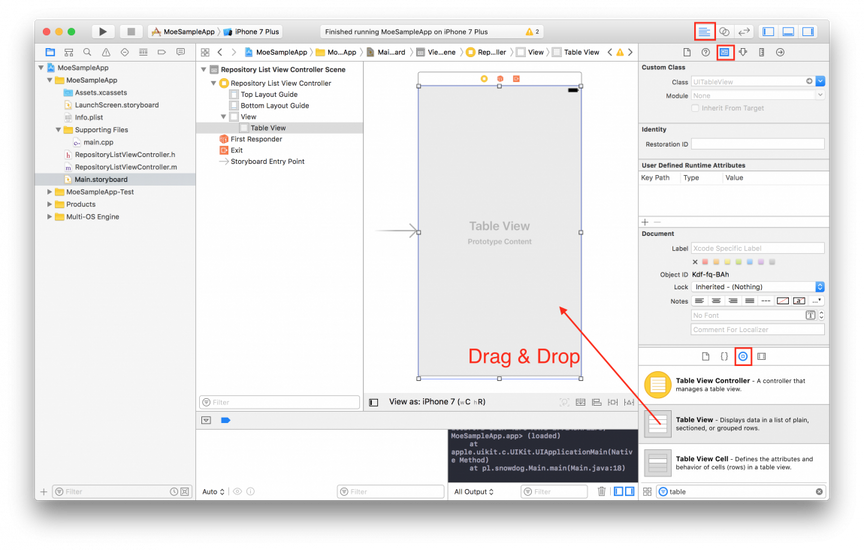Run the MoeSampleApp build
This screenshot has width=864, height=550.
coord(102,31)
